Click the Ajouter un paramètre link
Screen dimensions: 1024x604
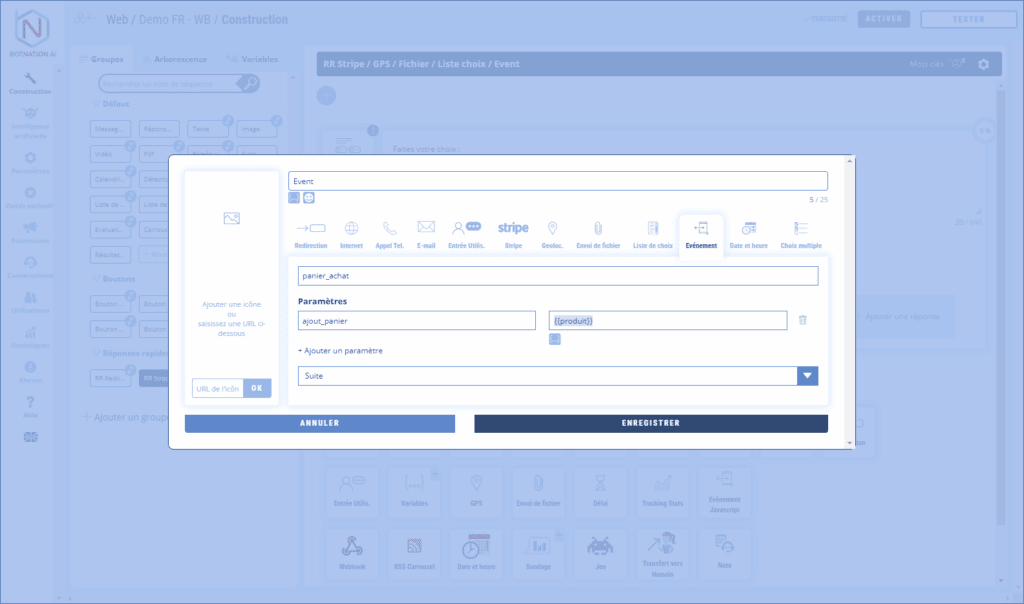(340, 351)
